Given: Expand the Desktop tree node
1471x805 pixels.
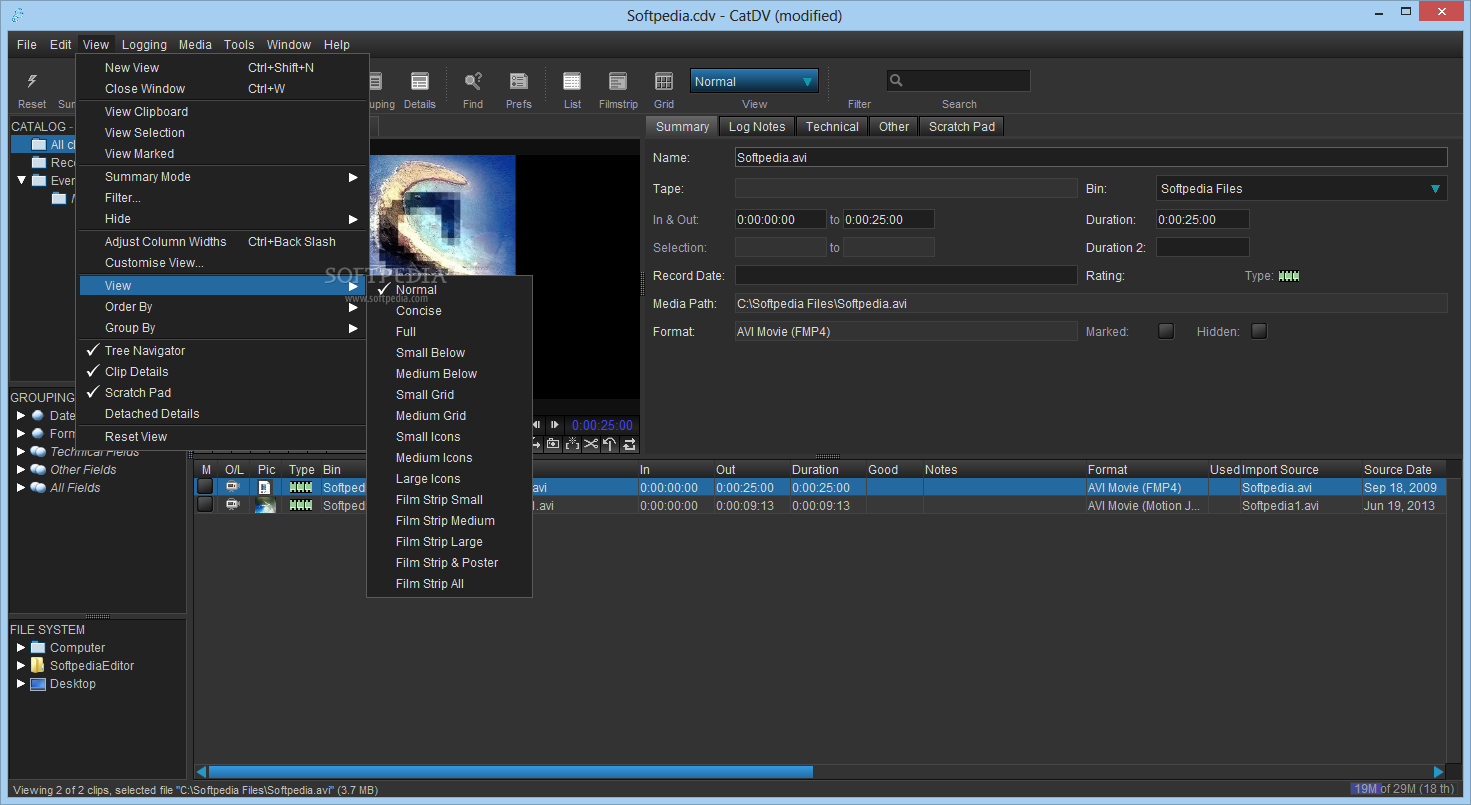Looking at the screenshot, I should [x=21, y=684].
